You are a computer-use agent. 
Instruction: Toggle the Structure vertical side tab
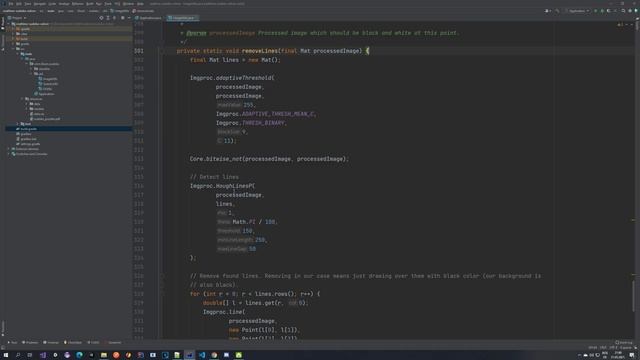pyautogui.click(x=3, y=43)
